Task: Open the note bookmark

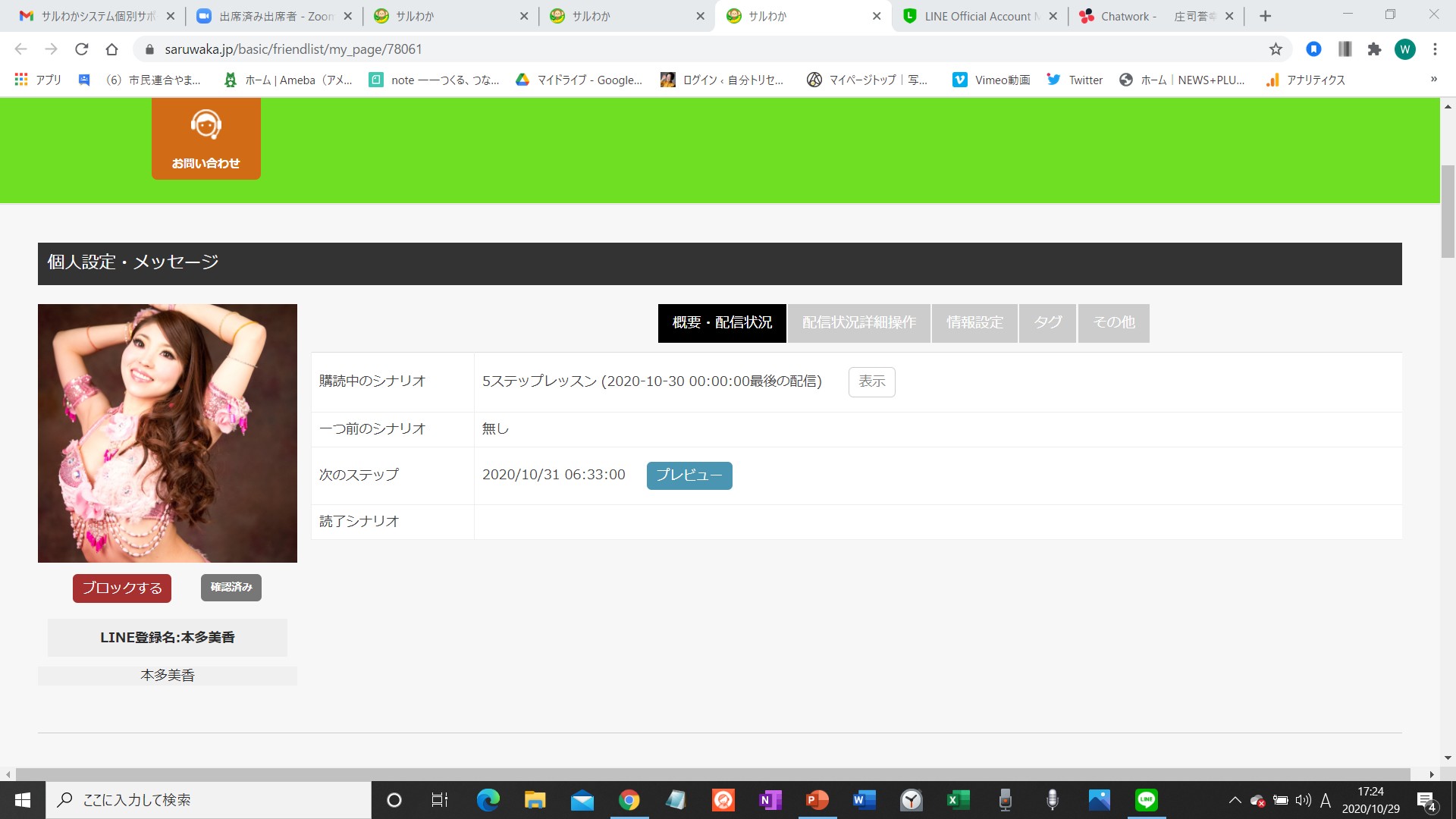Action: pos(434,80)
